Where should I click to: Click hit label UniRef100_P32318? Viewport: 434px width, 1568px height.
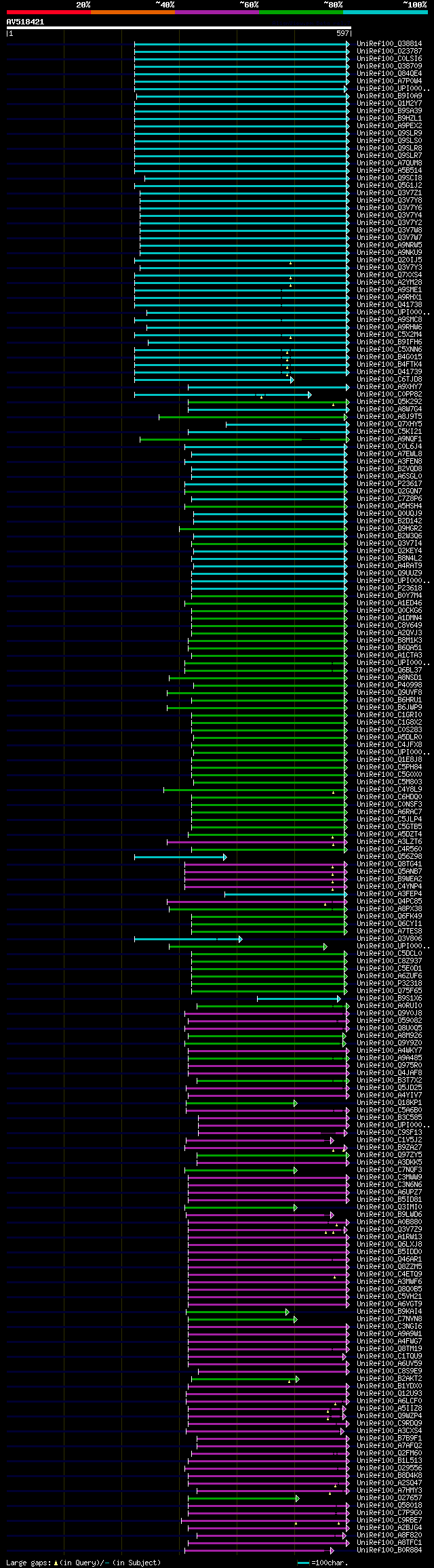(389, 984)
